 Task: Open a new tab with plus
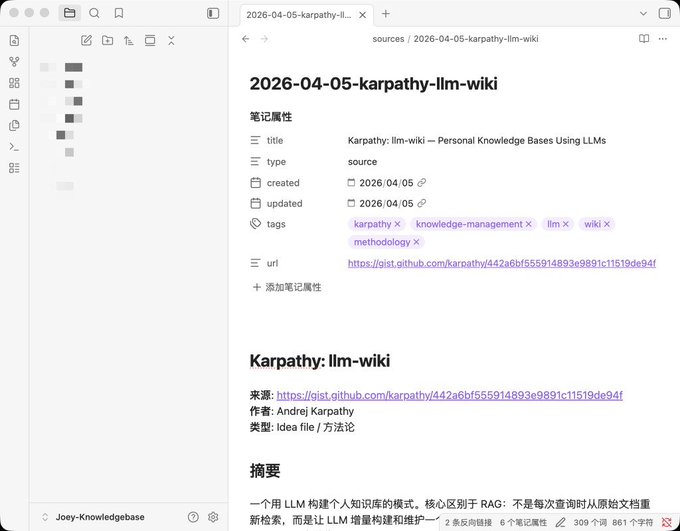point(386,13)
